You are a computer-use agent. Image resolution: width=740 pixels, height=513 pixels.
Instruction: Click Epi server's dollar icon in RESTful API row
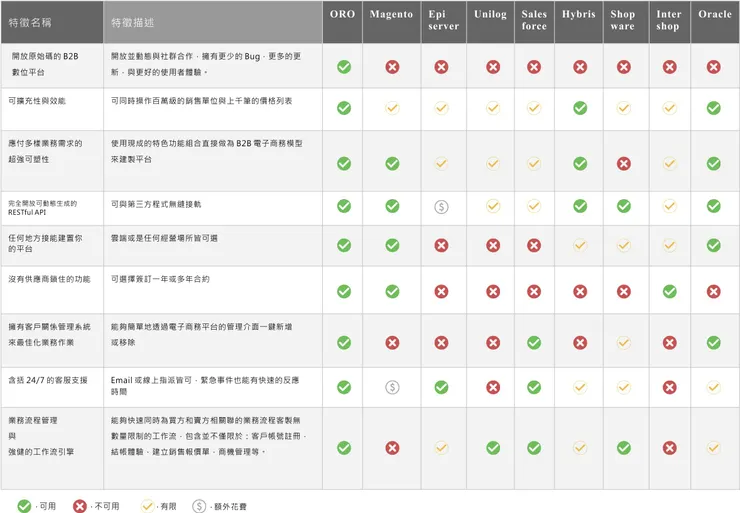click(441, 207)
